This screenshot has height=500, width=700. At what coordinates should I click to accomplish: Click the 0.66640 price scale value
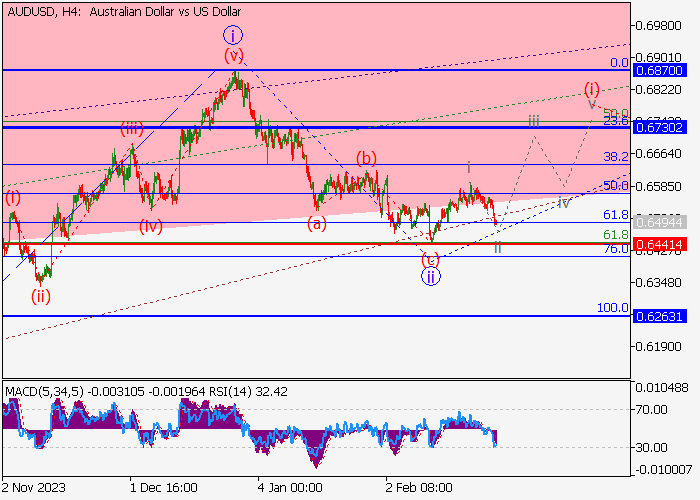(x=658, y=154)
